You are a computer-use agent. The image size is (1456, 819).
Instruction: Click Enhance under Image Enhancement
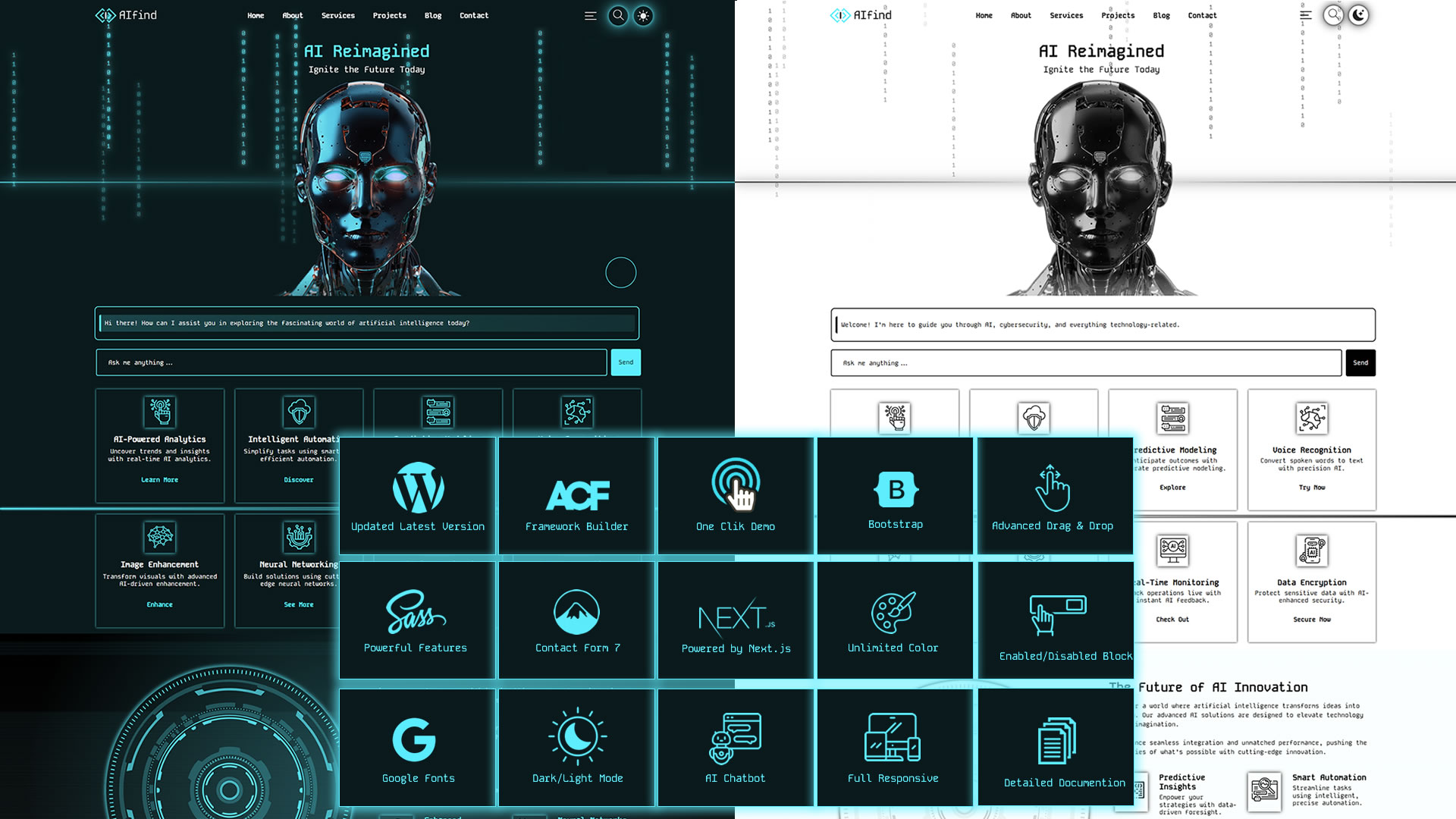point(159,604)
